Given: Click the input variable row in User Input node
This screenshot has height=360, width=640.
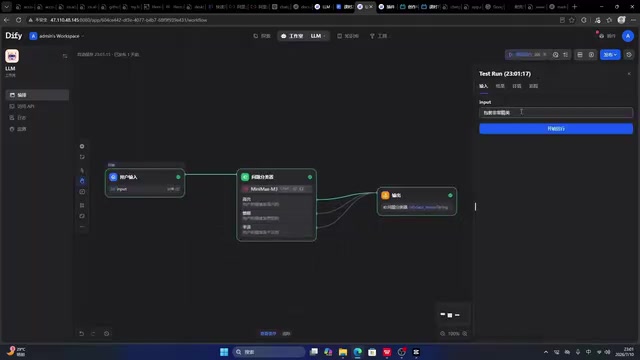Looking at the screenshot, I should click(144, 189).
